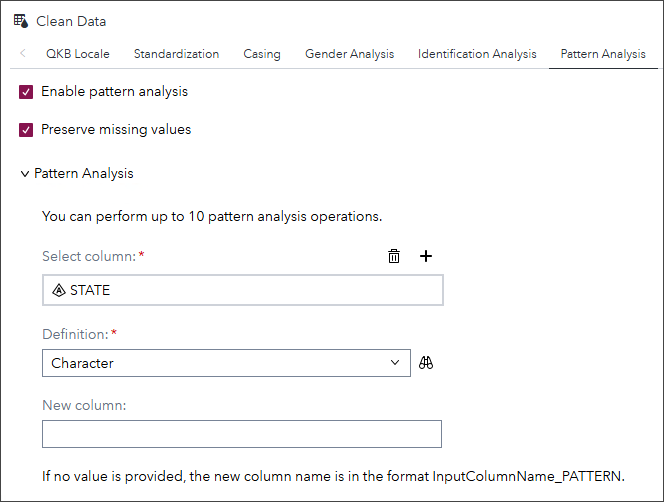The image size is (664, 502).
Task: Switch to the QKB Locale tab
Action: point(77,54)
